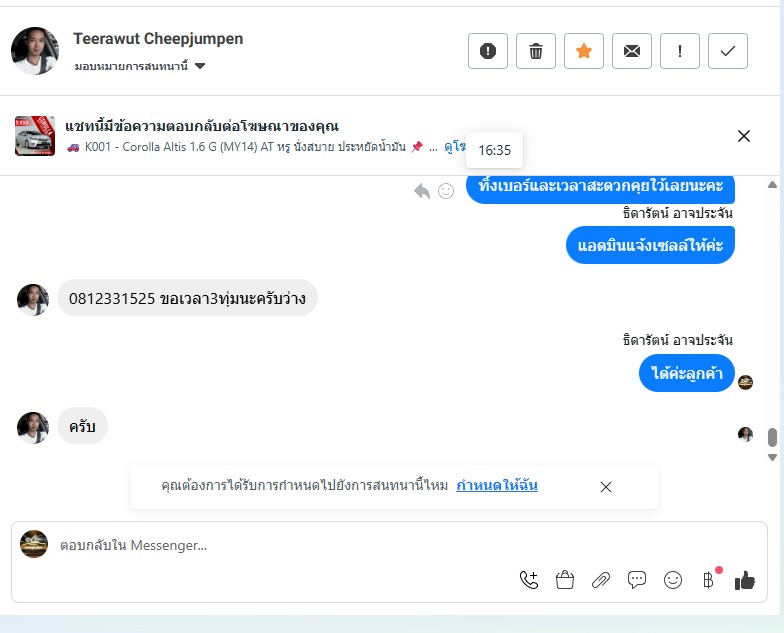The image size is (784, 633).
Task: Mark as unread with envelope icon
Action: [x=632, y=51]
